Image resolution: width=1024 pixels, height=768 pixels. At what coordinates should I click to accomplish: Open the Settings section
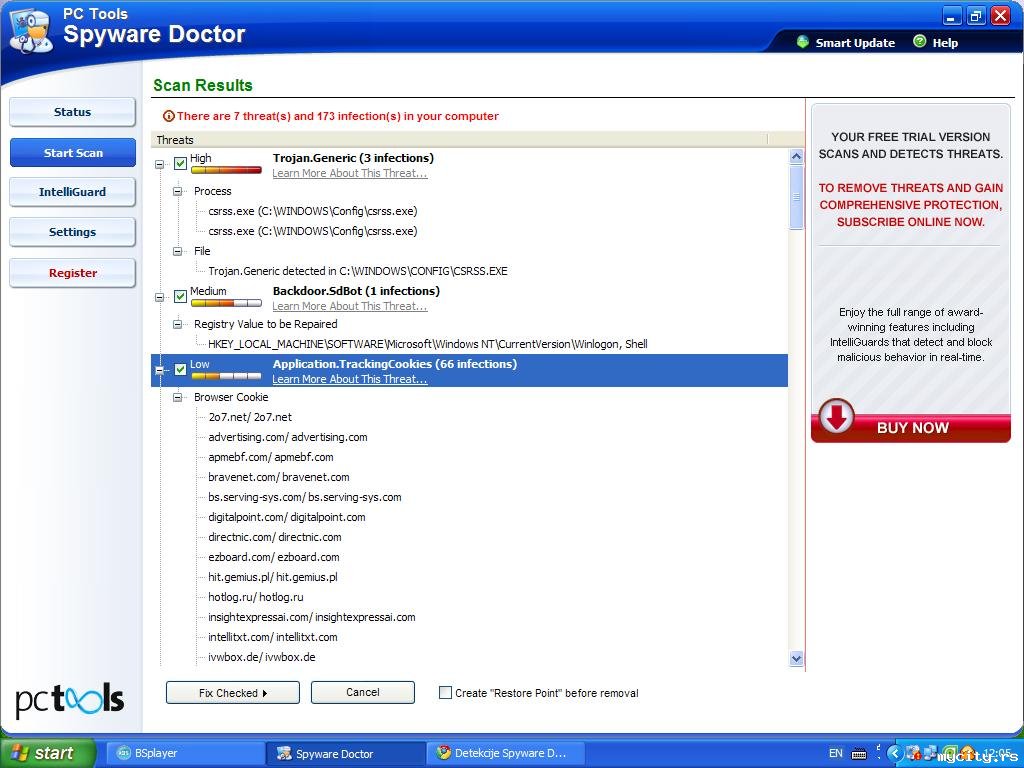coord(72,232)
